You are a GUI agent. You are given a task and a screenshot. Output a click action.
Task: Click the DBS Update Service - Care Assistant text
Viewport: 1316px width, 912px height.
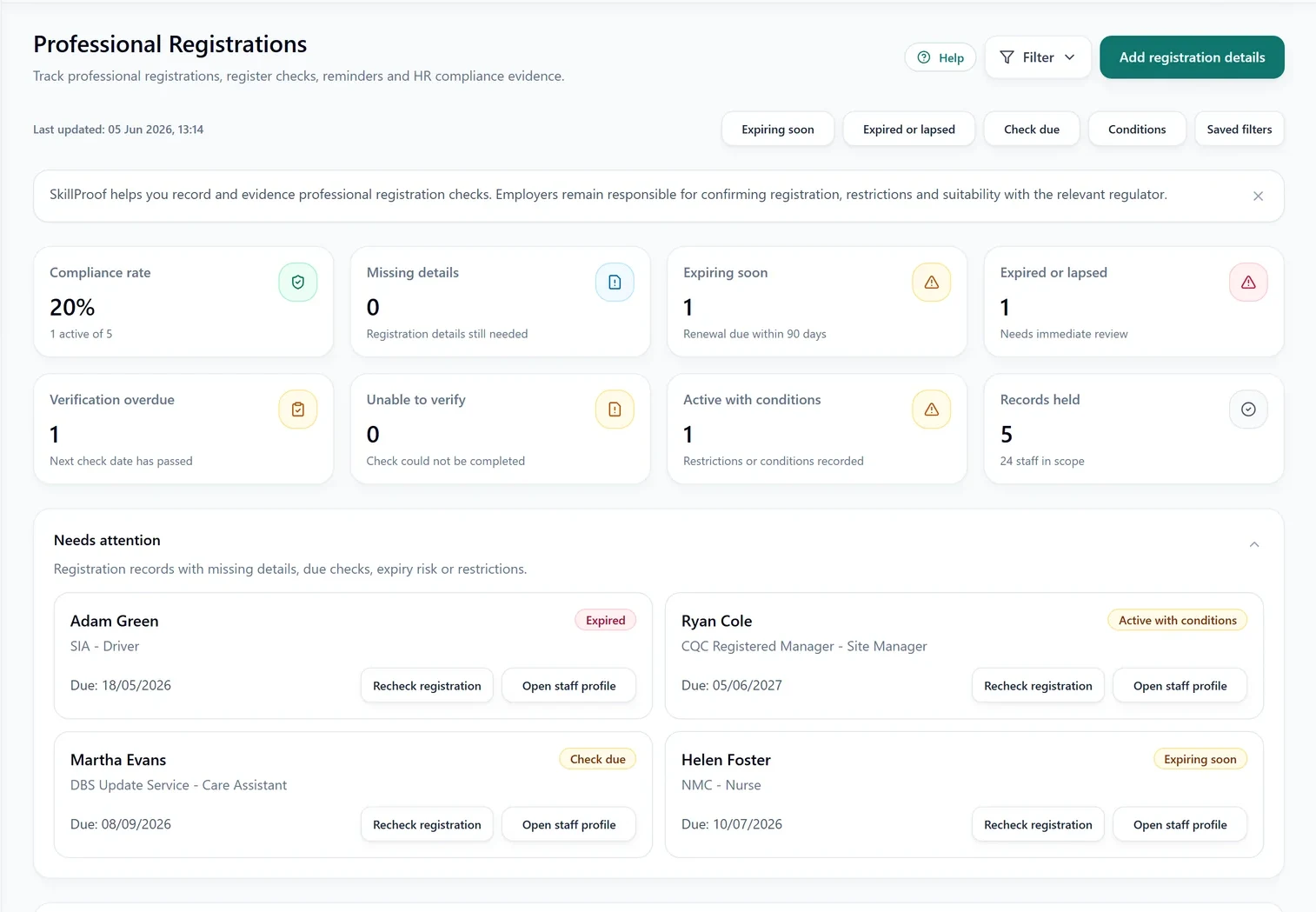pos(178,785)
